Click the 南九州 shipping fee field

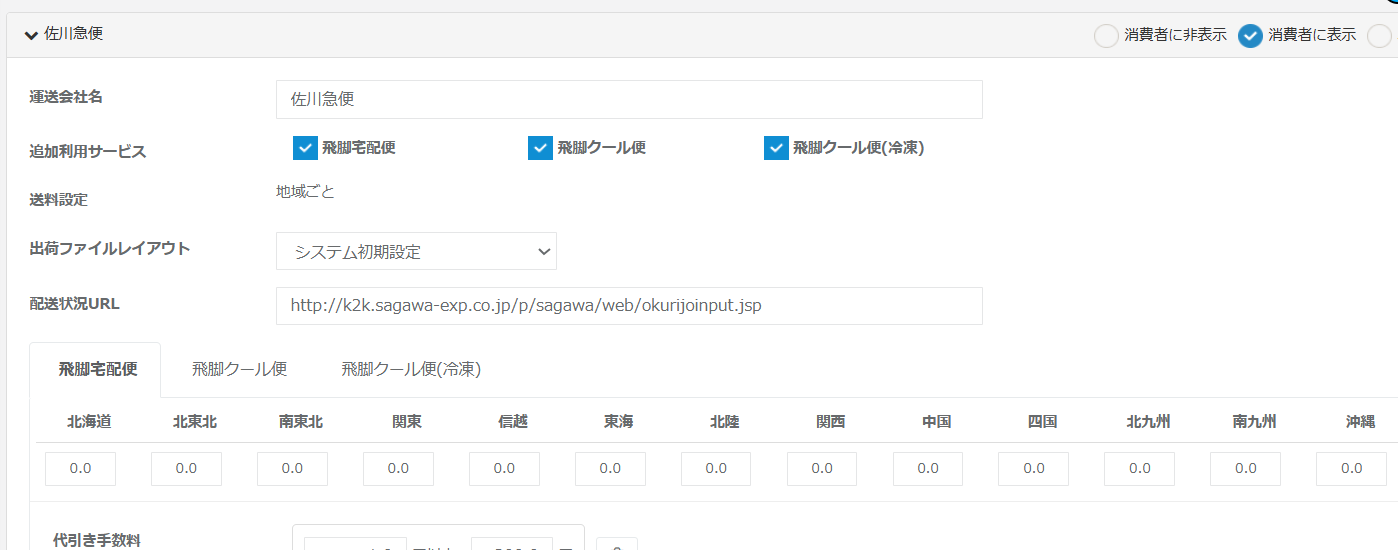tap(1245, 469)
